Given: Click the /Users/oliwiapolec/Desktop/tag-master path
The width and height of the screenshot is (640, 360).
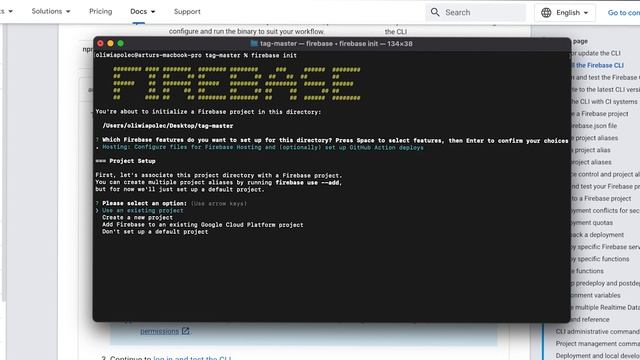Looking at the screenshot, I should 168,126.
